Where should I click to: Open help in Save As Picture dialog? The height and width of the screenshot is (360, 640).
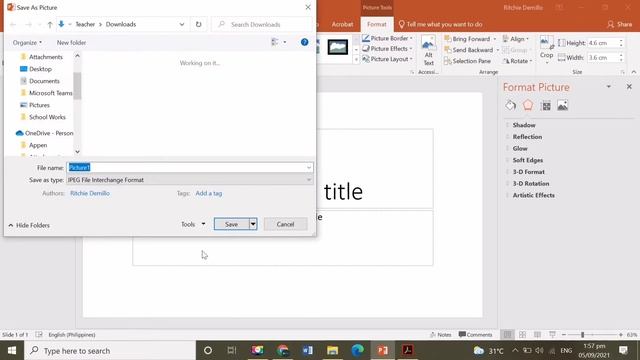(x=304, y=42)
